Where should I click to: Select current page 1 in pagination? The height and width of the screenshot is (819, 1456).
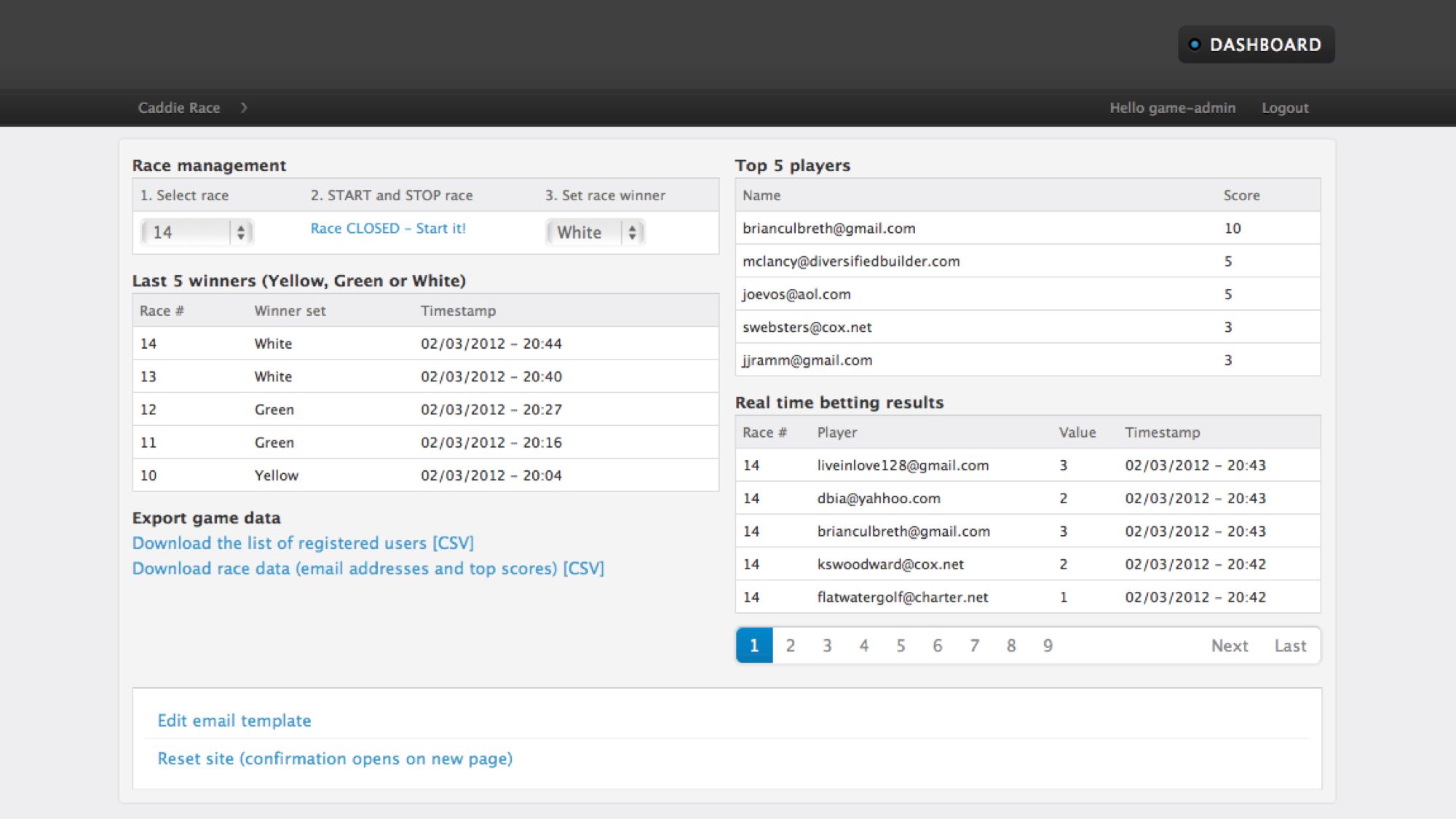(753, 646)
